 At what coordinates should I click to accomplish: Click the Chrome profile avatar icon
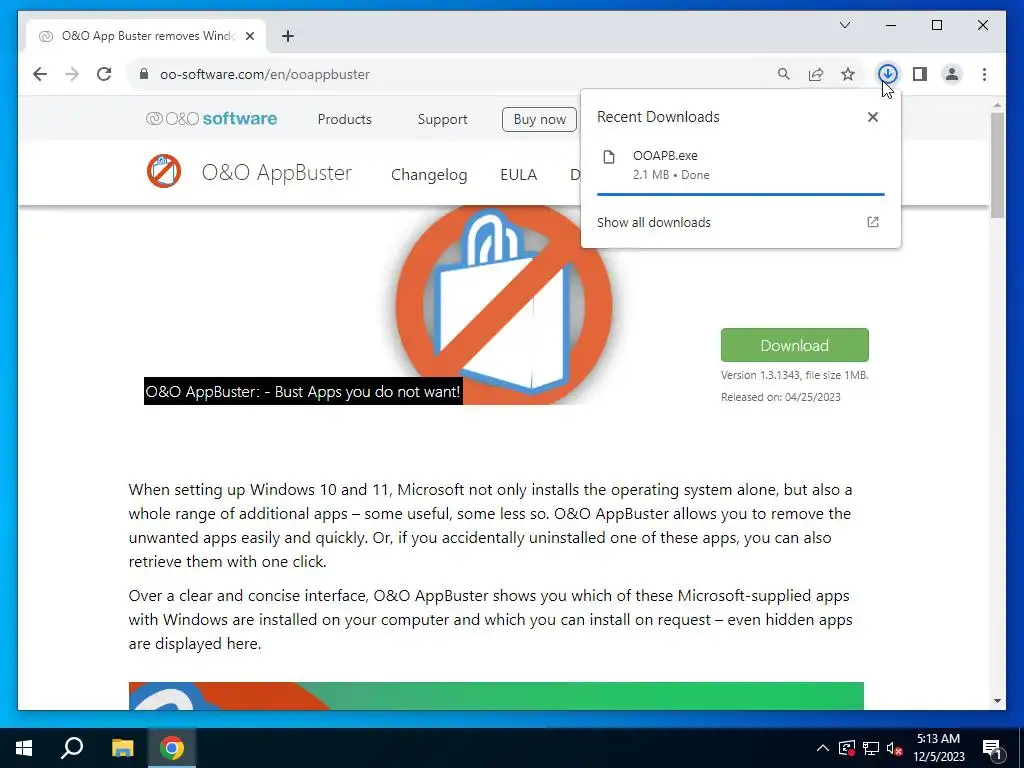(952, 74)
